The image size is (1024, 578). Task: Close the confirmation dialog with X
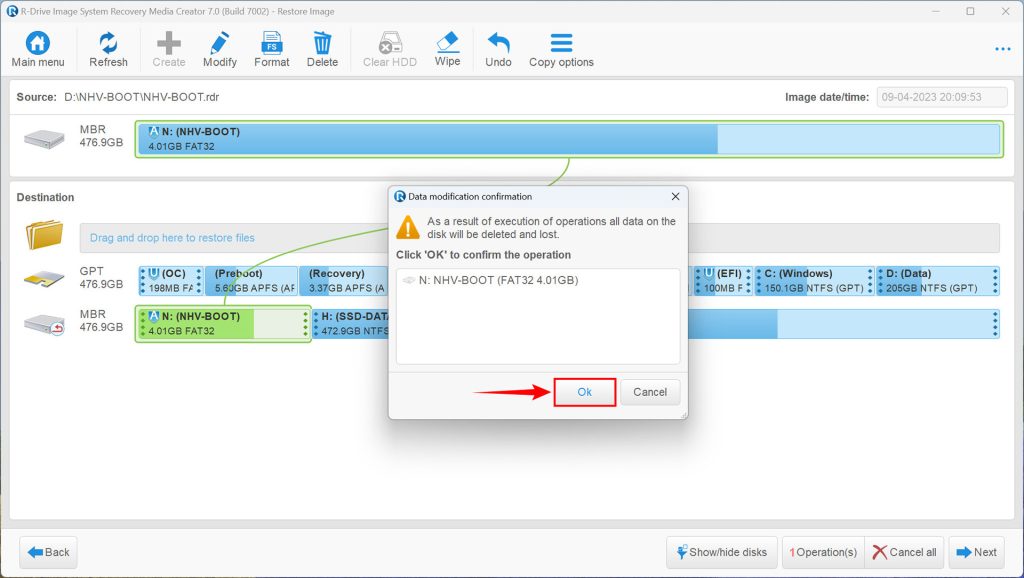675,196
